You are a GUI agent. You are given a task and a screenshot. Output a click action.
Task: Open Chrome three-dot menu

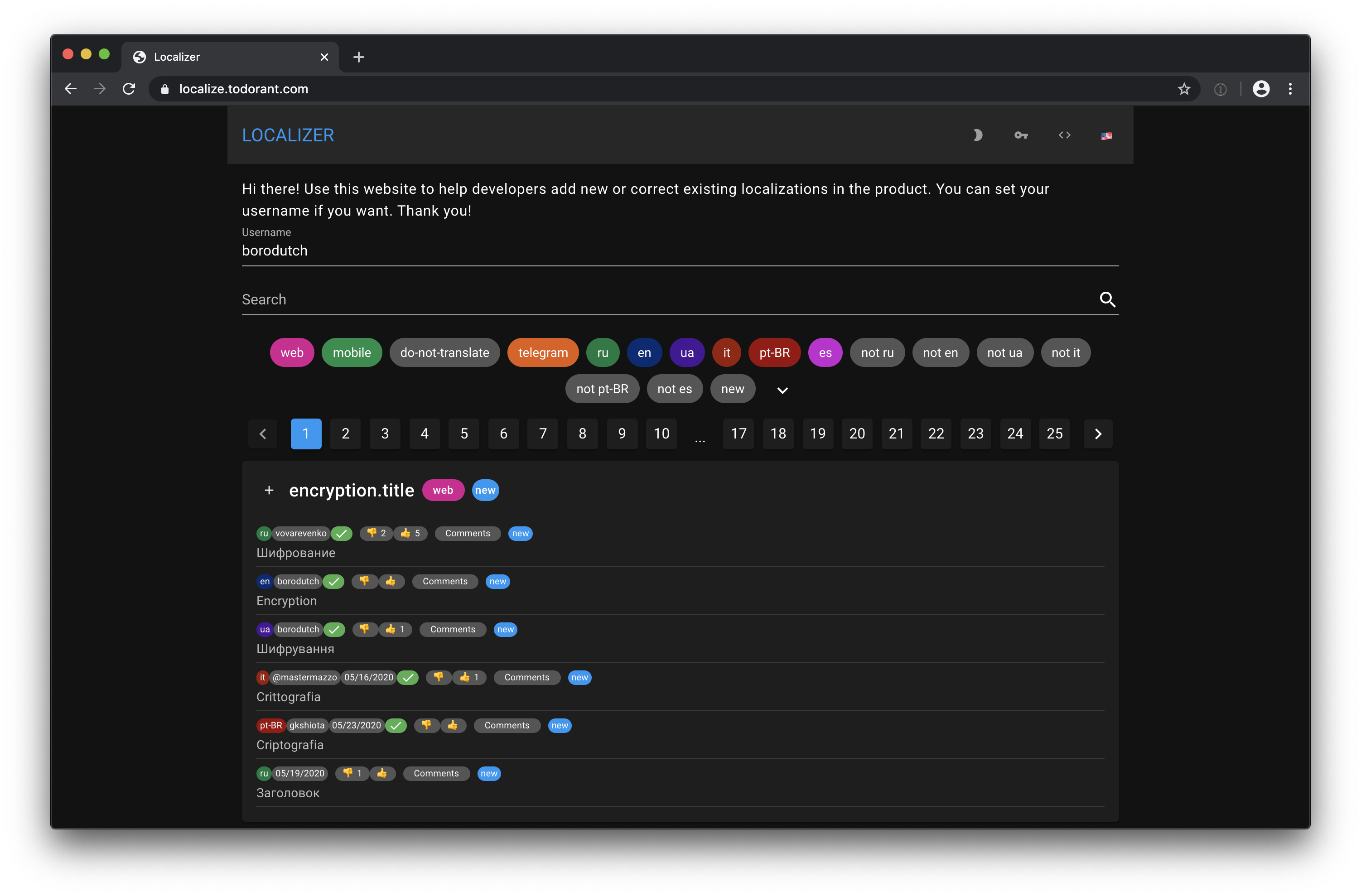[1290, 89]
